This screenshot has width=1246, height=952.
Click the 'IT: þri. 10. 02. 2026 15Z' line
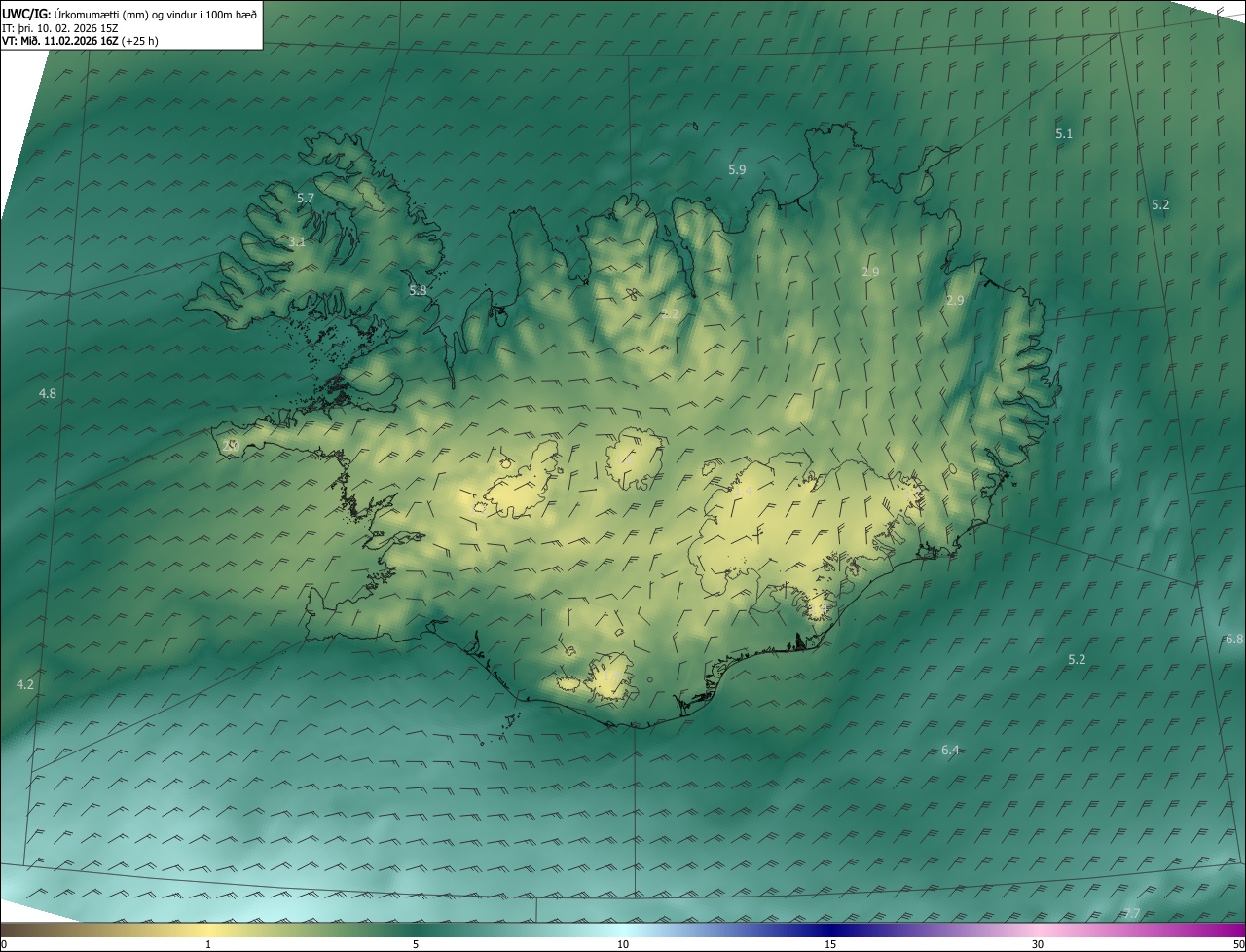[x=60, y=27]
